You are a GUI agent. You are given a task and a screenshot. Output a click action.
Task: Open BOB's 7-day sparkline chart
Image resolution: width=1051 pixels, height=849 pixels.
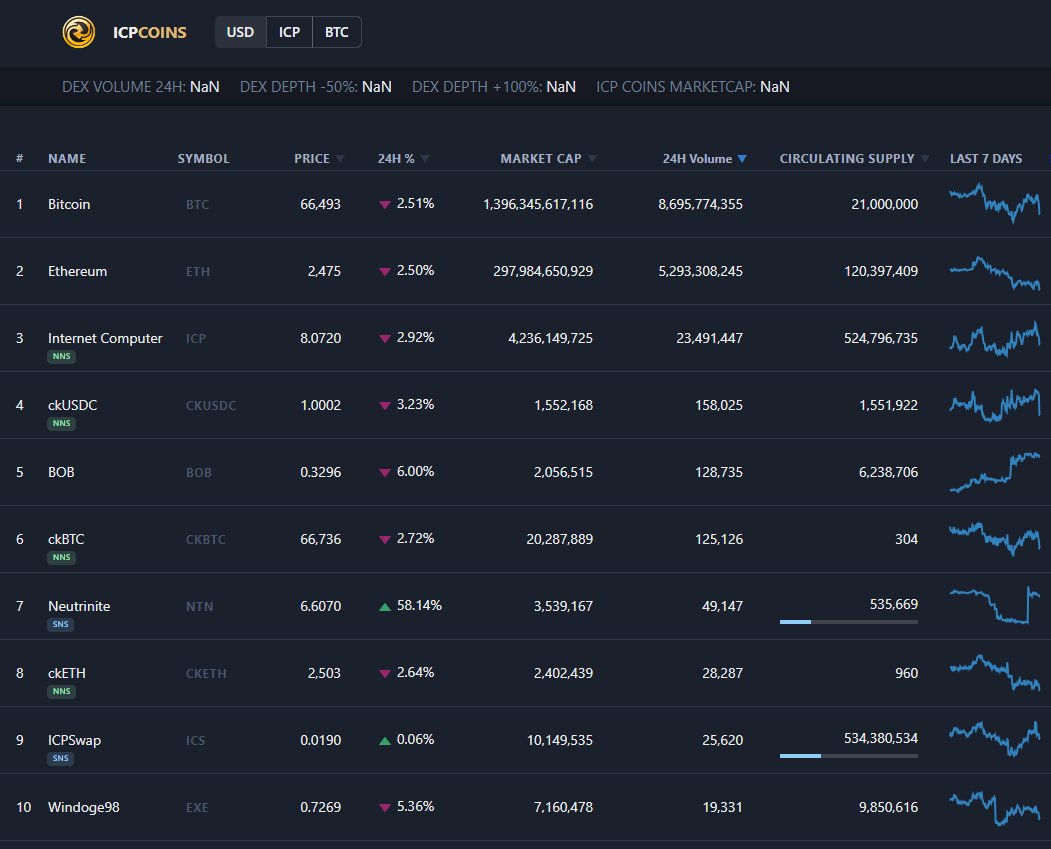[995, 472]
